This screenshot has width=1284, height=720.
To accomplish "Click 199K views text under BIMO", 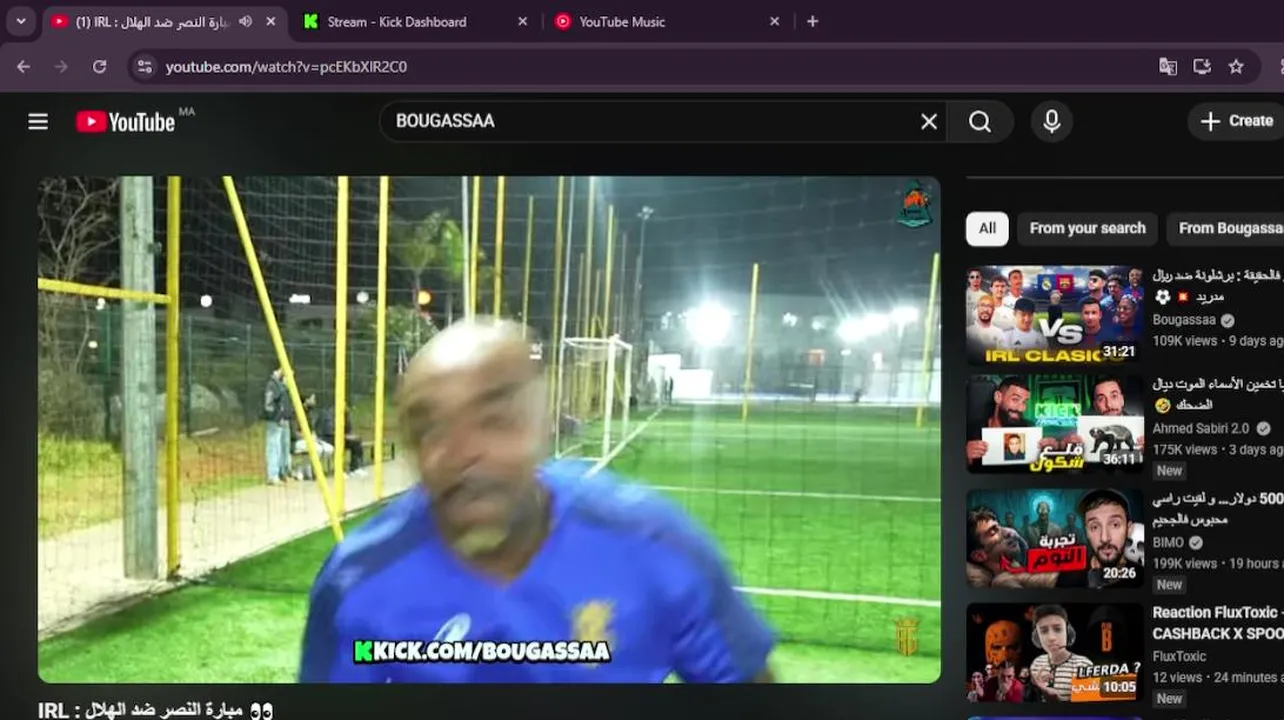I will coord(1185,563).
